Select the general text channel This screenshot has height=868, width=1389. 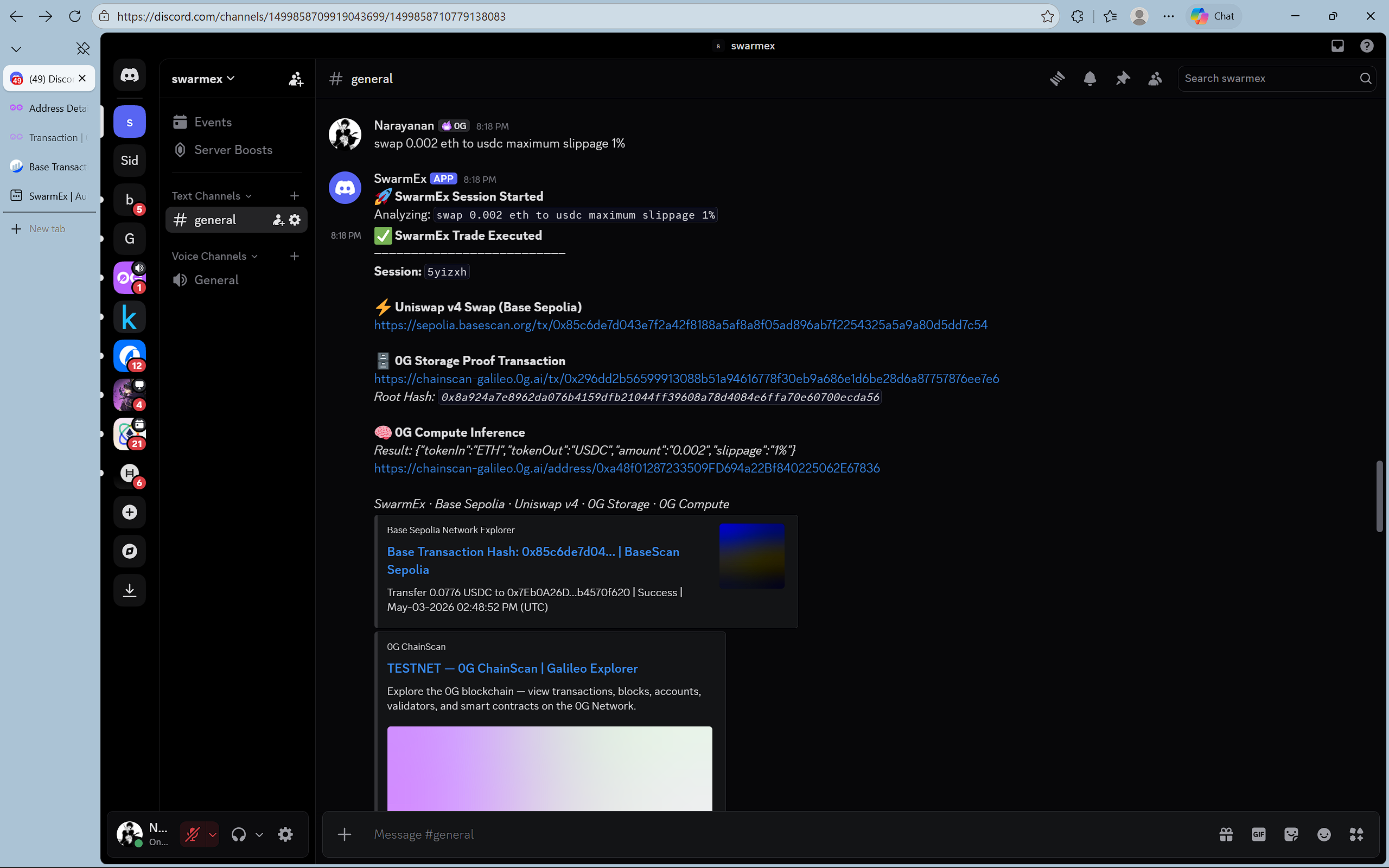click(237, 220)
